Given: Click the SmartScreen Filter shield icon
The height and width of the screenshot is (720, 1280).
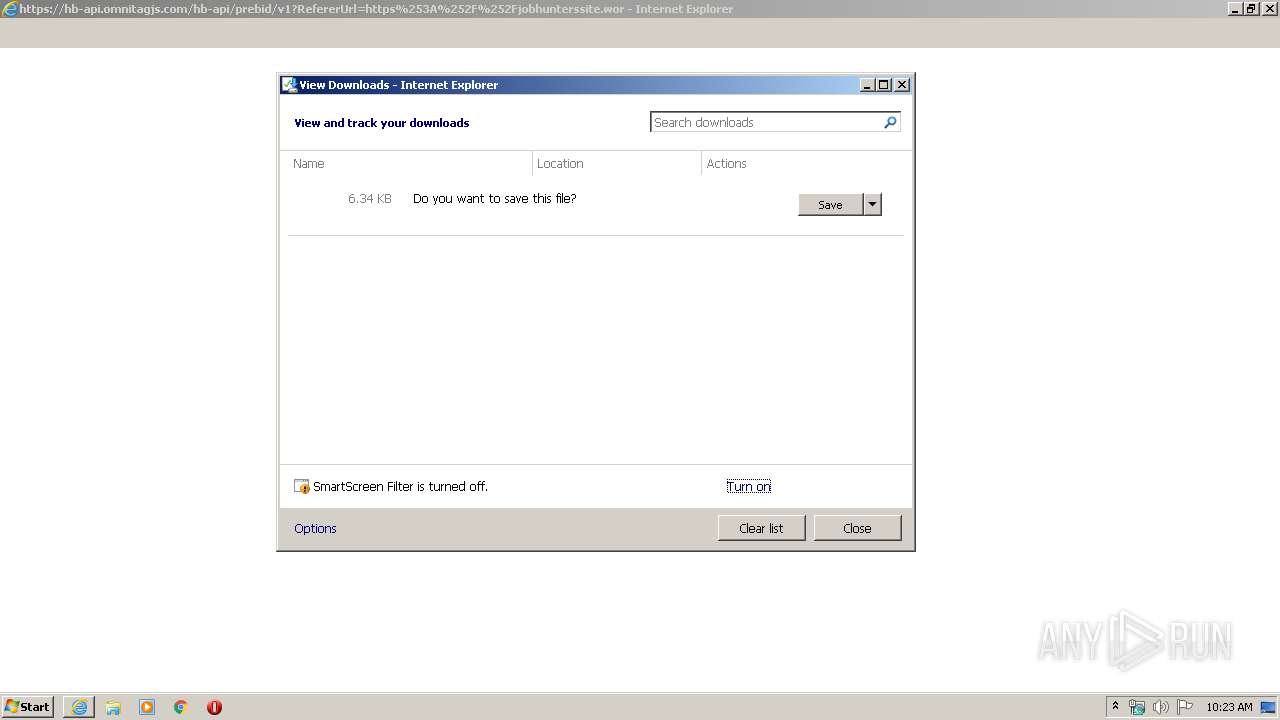Looking at the screenshot, I should click(x=302, y=487).
